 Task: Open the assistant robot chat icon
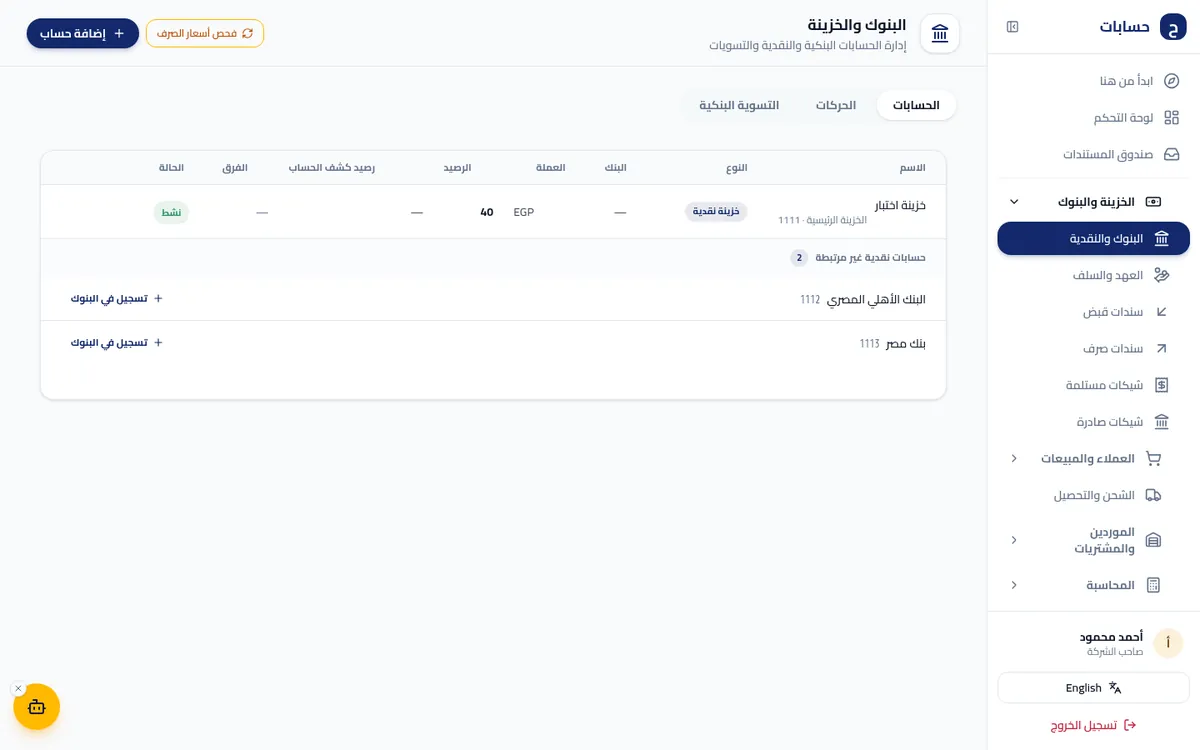click(x=37, y=707)
